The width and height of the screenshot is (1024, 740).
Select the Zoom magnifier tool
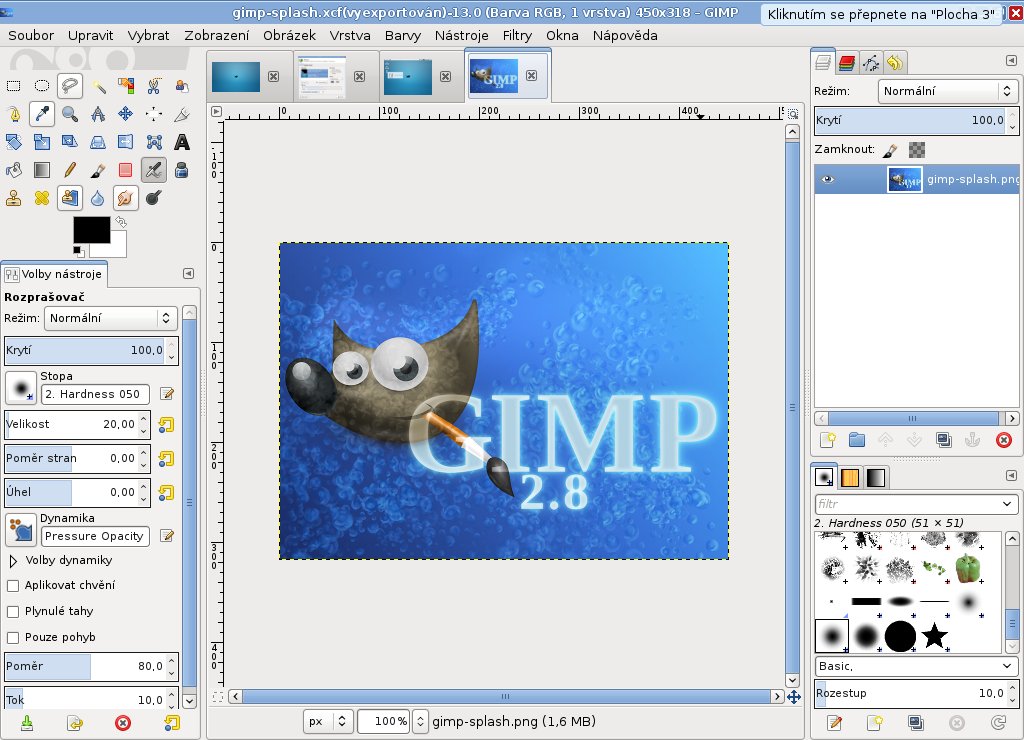click(x=69, y=114)
